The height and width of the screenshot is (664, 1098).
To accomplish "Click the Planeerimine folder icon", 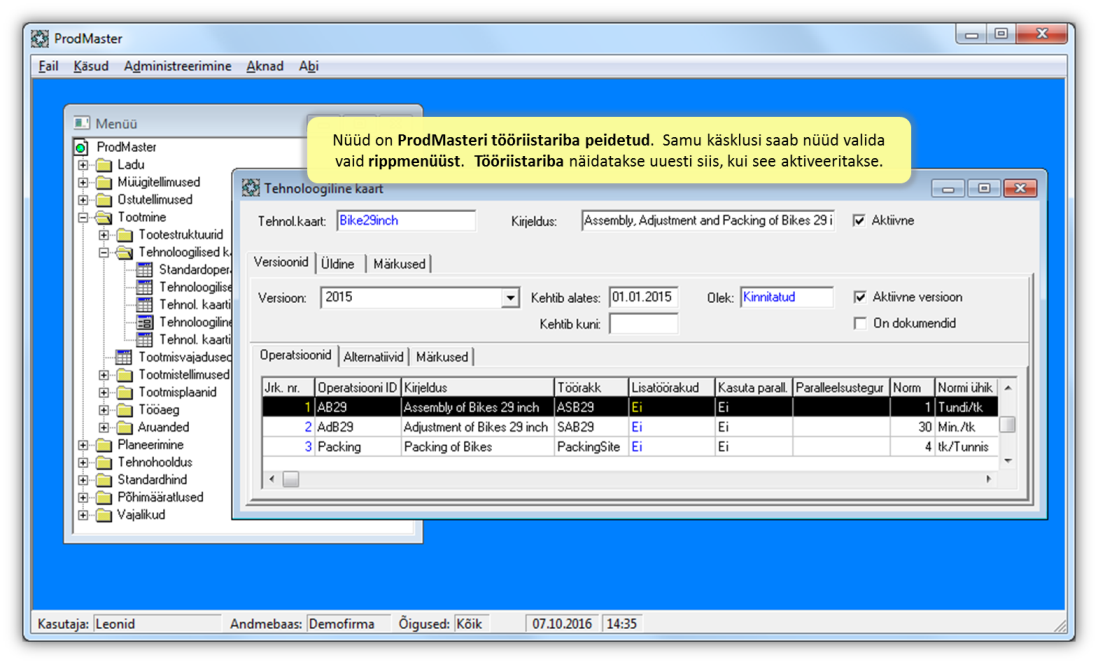I will pos(104,445).
